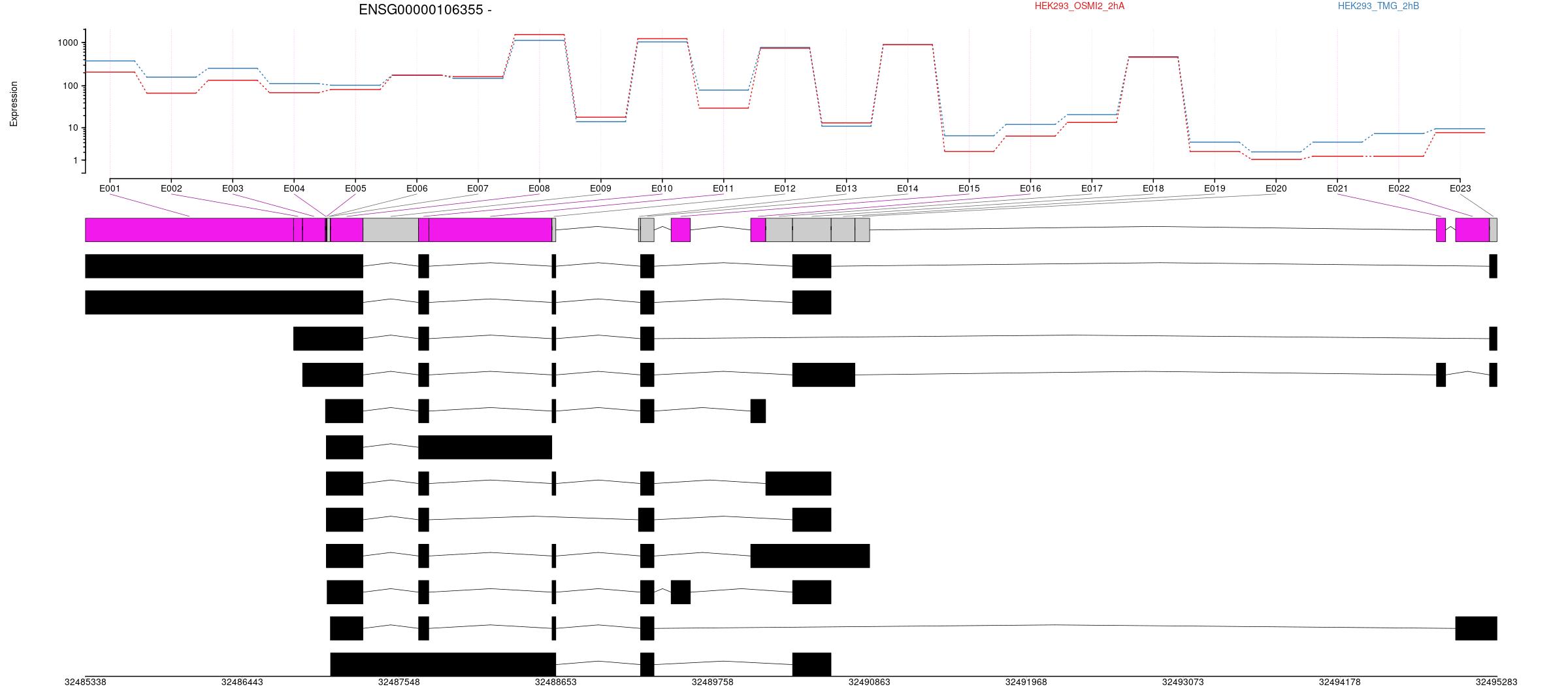
Task: Click the blue expression segment above E011
Action: pyautogui.click(x=723, y=90)
